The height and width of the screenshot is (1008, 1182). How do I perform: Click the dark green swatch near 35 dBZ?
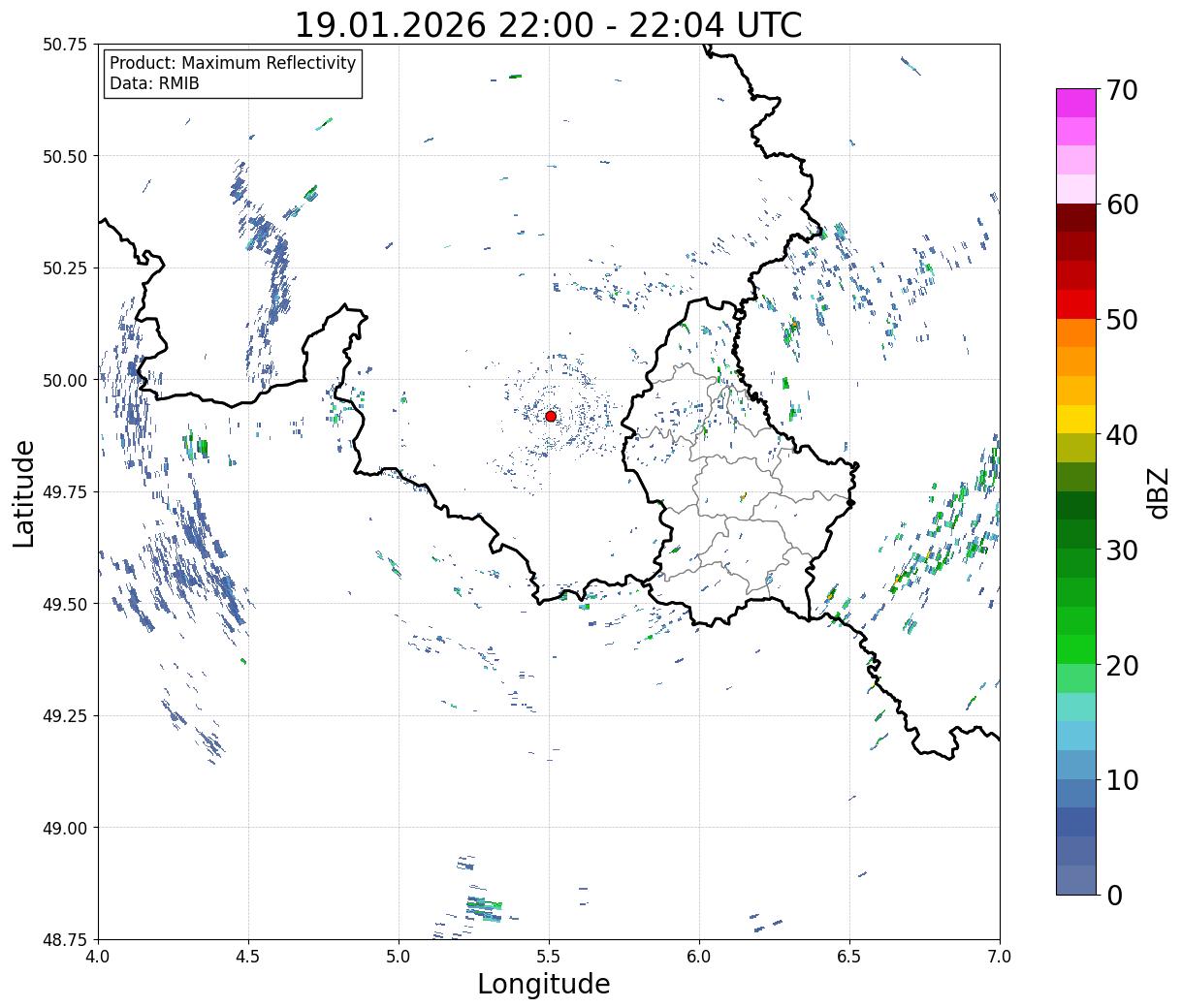(x=1076, y=506)
